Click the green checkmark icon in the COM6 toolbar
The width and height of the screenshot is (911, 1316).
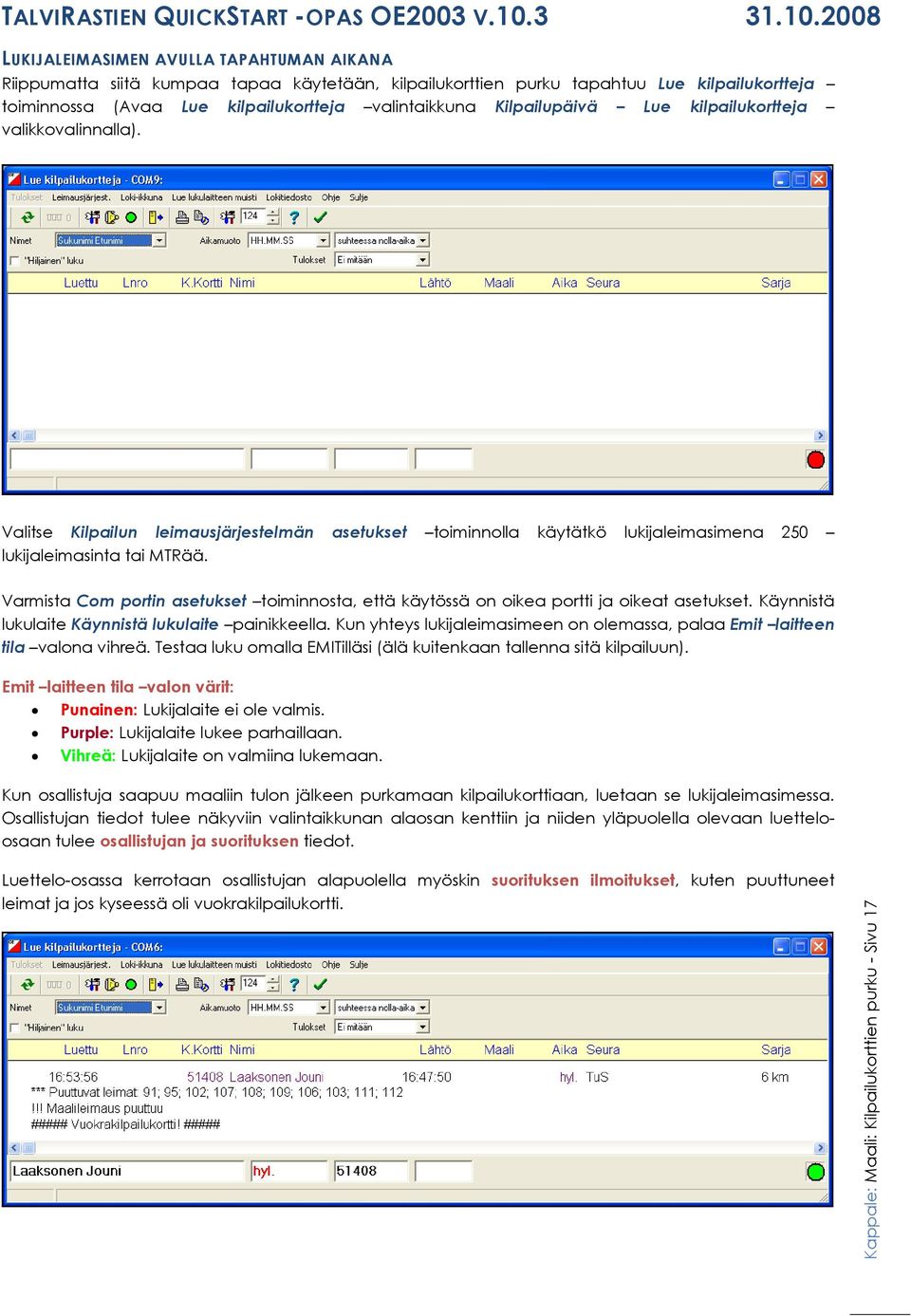tap(320, 985)
